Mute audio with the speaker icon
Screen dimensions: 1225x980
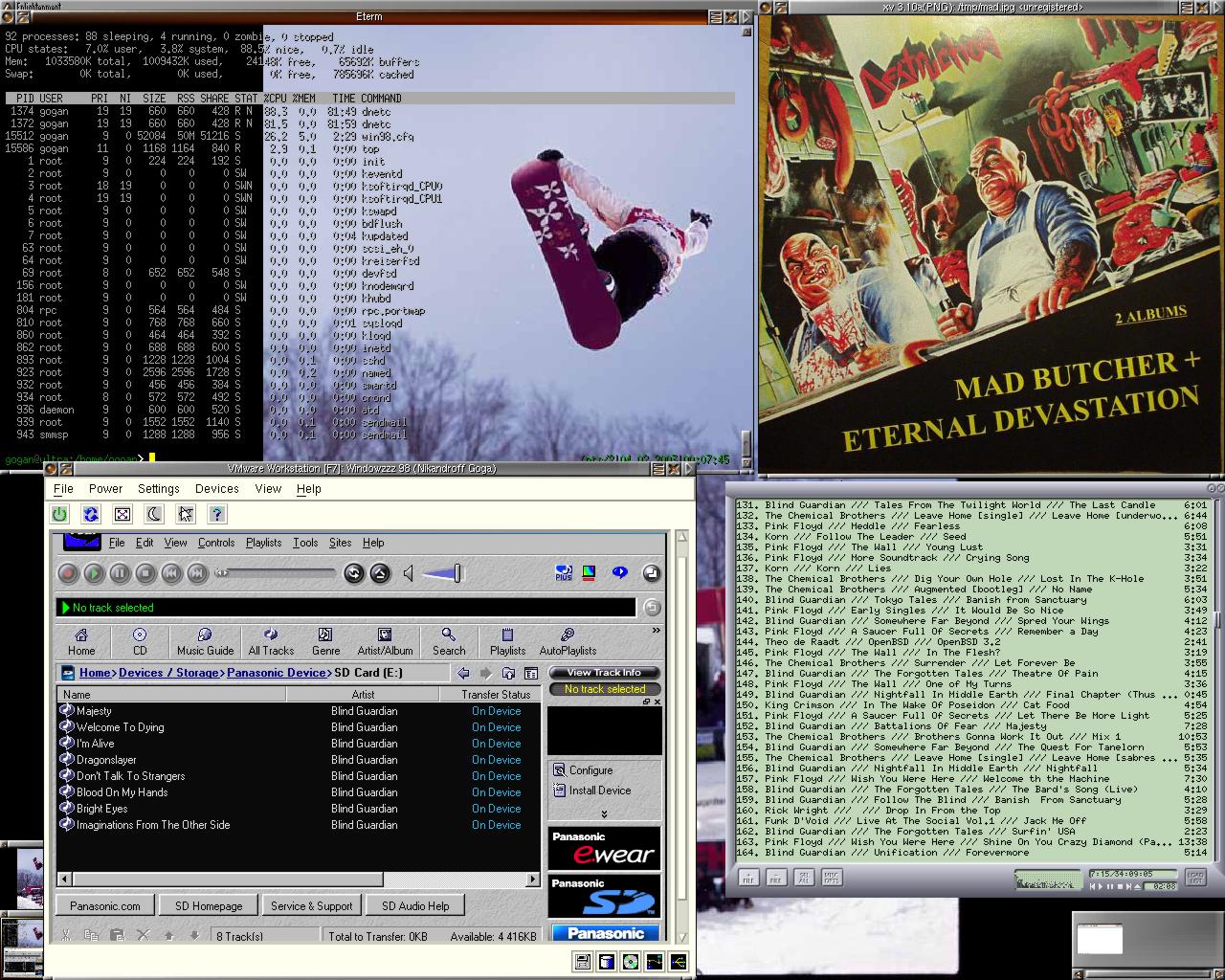coord(409,573)
